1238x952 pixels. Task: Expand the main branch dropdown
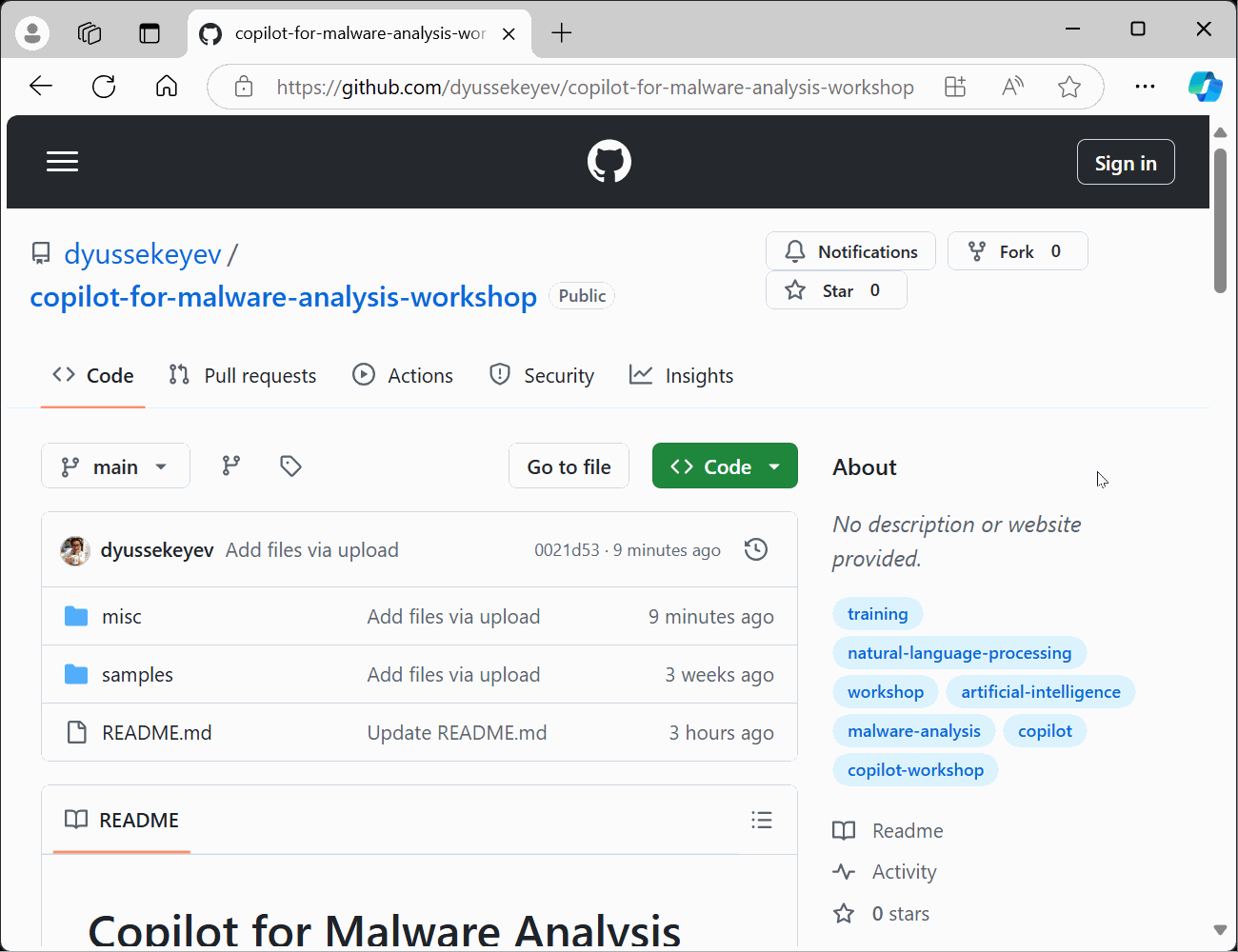pyautogui.click(x=115, y=466)
